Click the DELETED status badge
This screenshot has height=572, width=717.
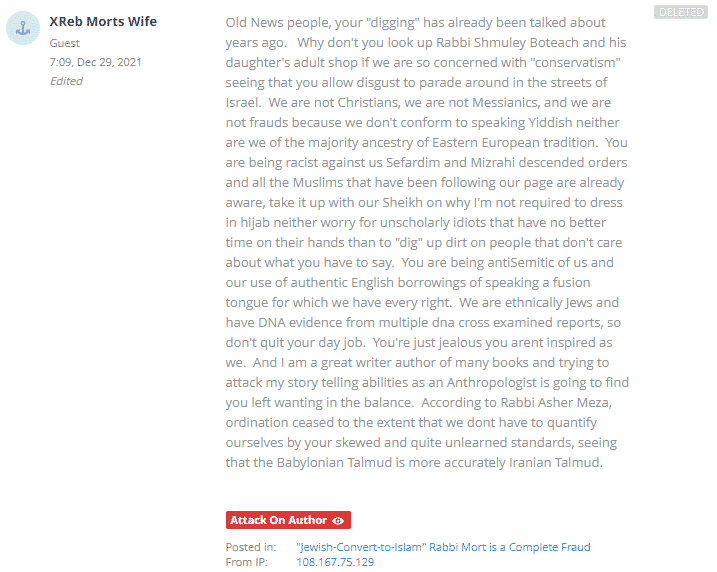point(680,12)
